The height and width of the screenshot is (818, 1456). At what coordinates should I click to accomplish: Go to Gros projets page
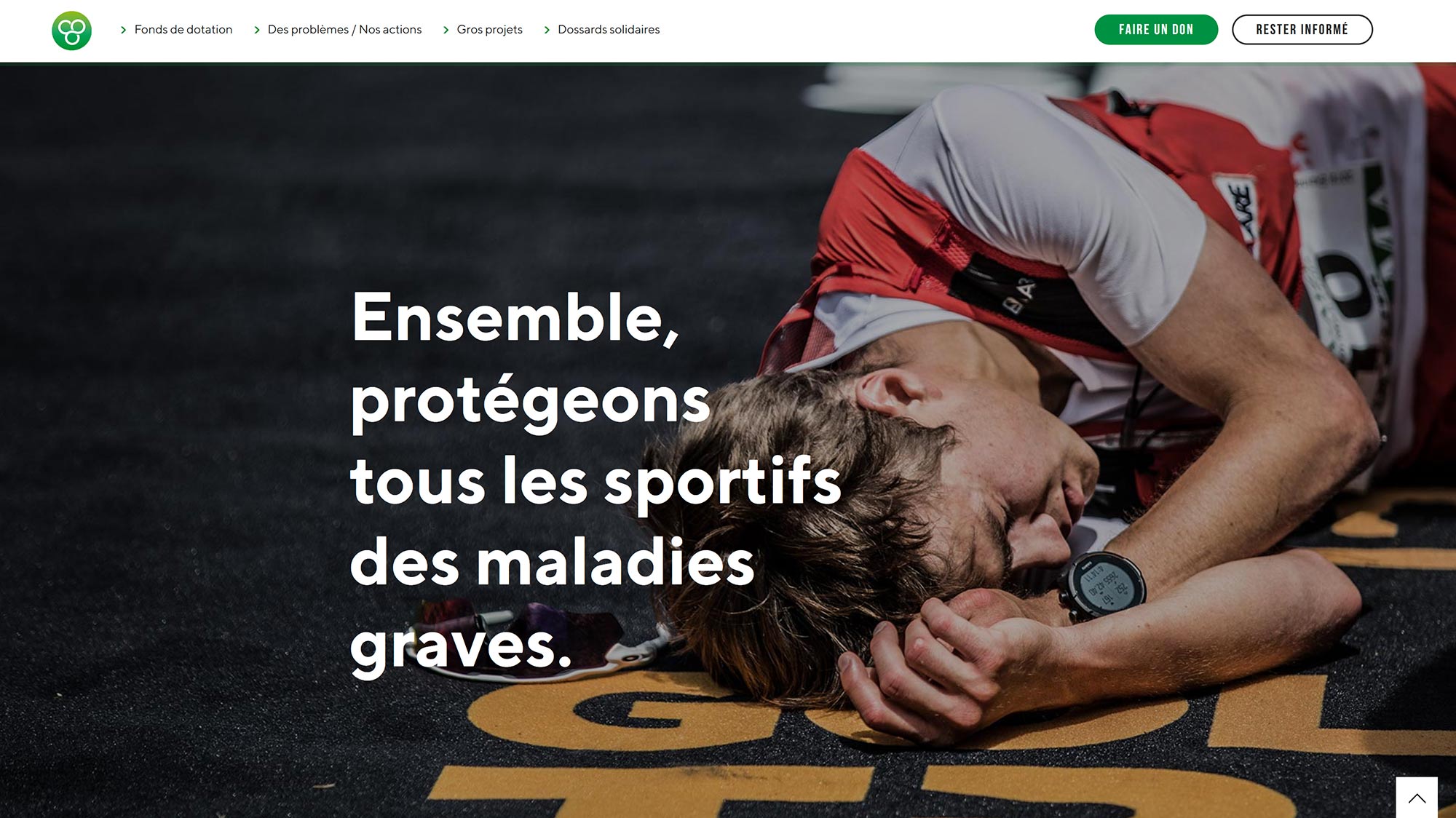(489, 30)
